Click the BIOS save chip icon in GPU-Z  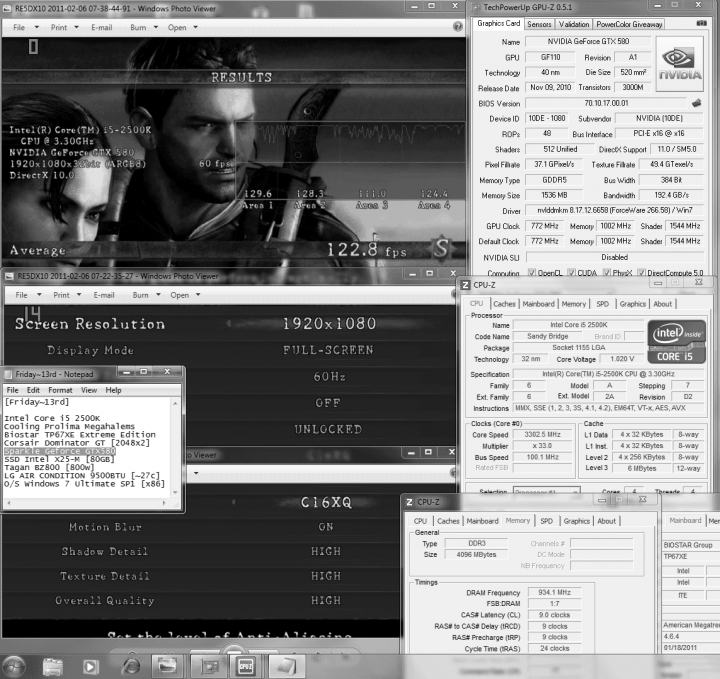pyautogui.click(x=697, y=103)
